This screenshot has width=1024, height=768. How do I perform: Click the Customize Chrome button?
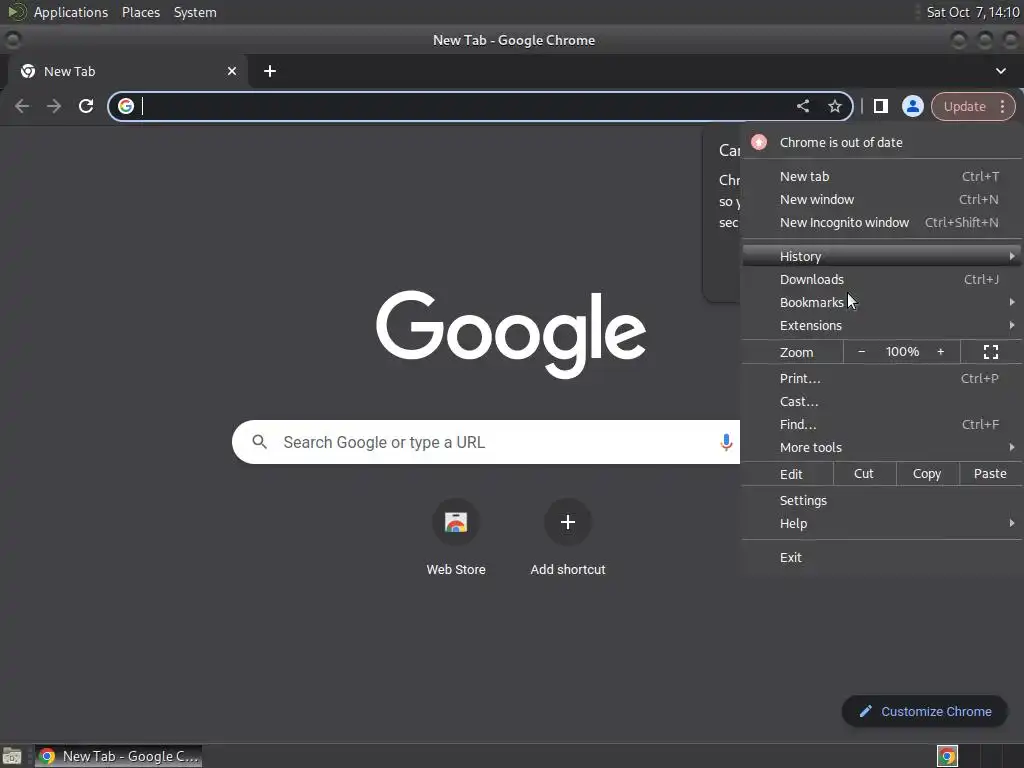925,711
